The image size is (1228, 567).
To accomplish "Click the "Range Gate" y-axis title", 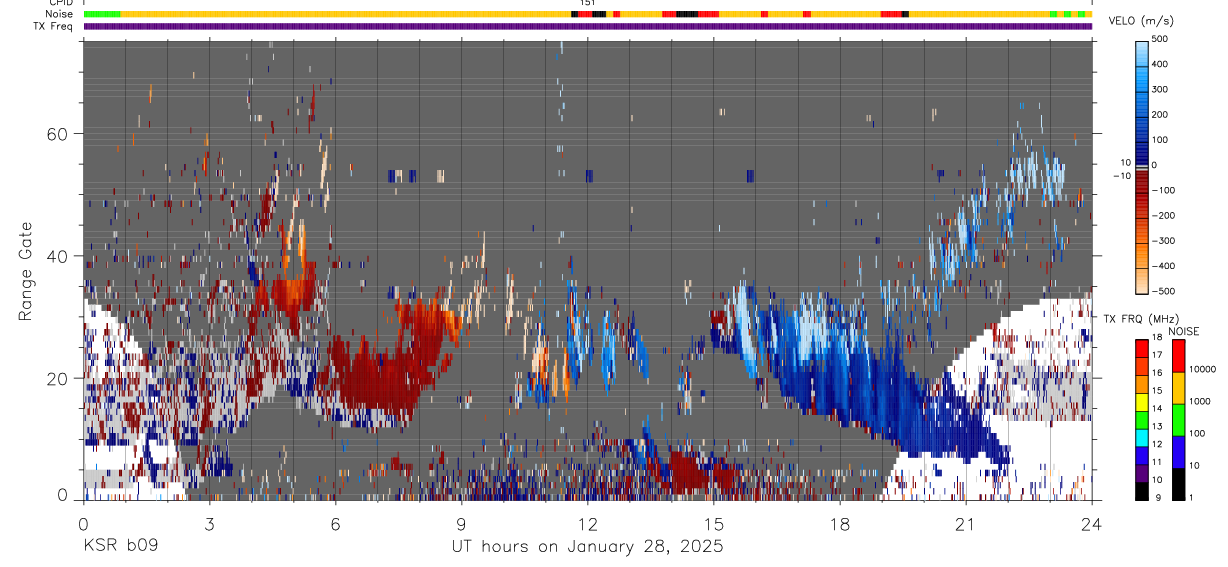I will coord(26,270).
